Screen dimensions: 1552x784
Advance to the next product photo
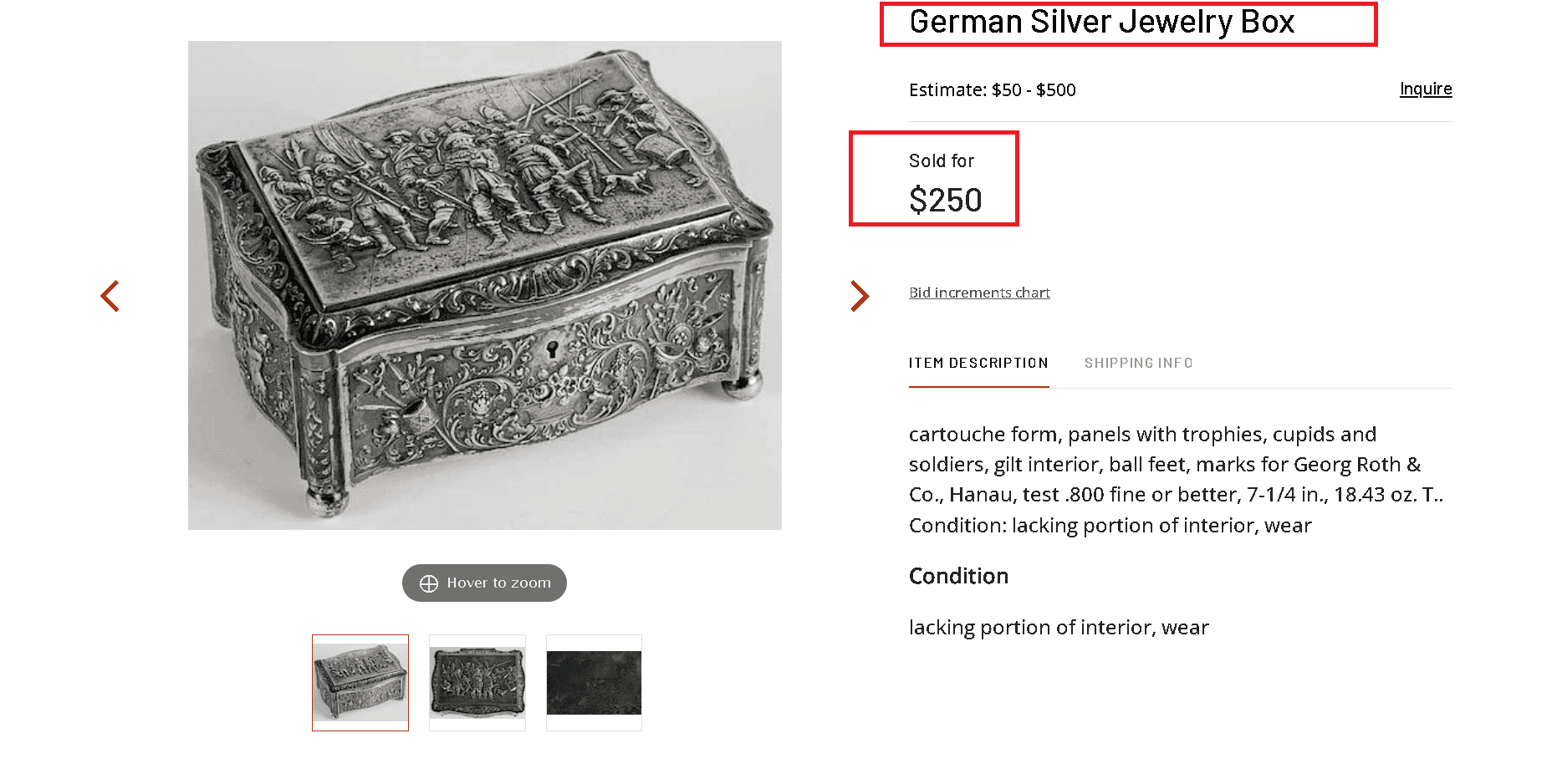[x=859, y=296]
